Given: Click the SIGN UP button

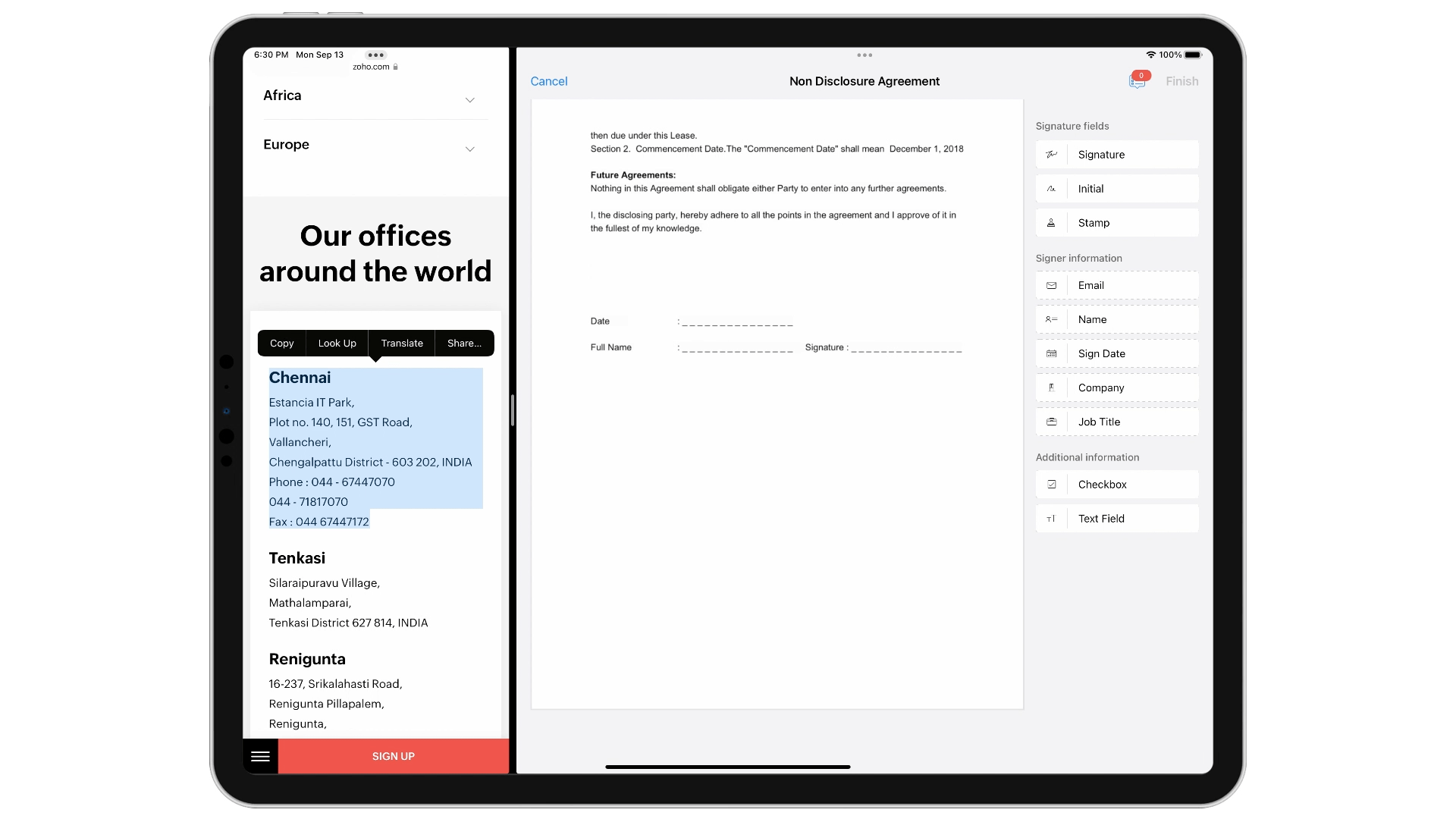Looking at the screenshot, I should tap(393, 755).
